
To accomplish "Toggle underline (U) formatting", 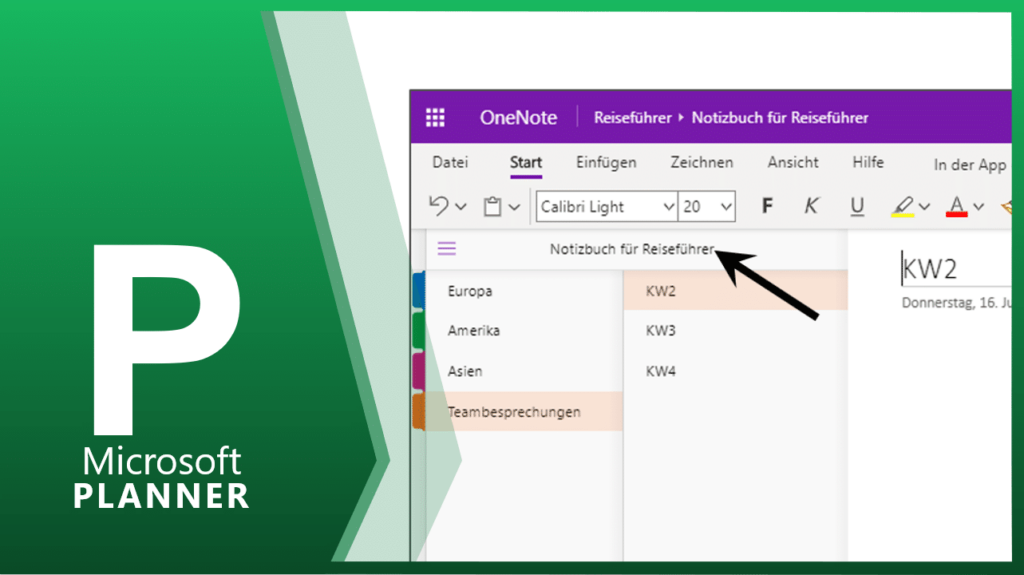I will point(857,206).
